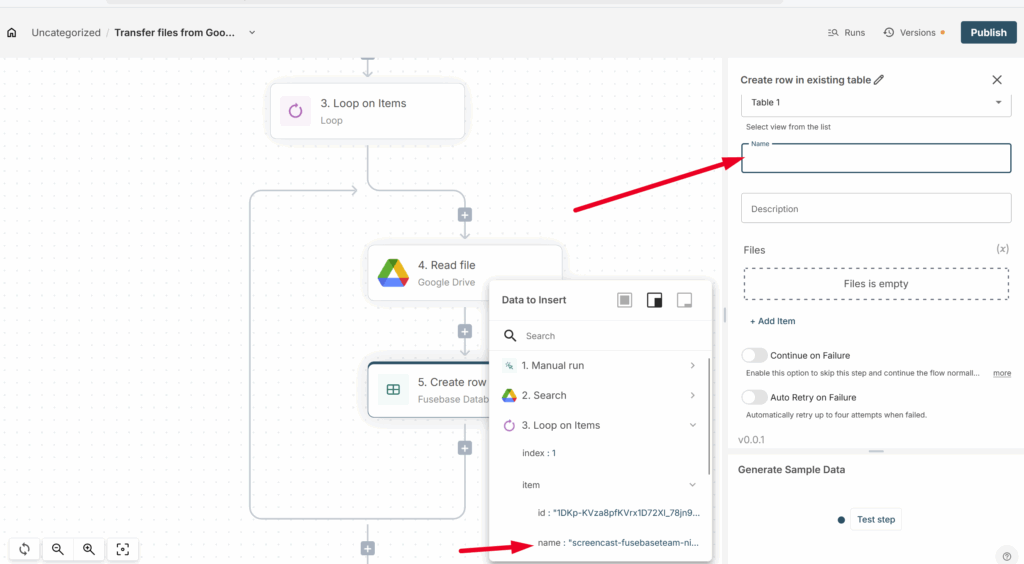Image resolution: width=1024 pixels, height=564 pixels.
Task: Open the Runs page
Action: (x=846, y=33)
